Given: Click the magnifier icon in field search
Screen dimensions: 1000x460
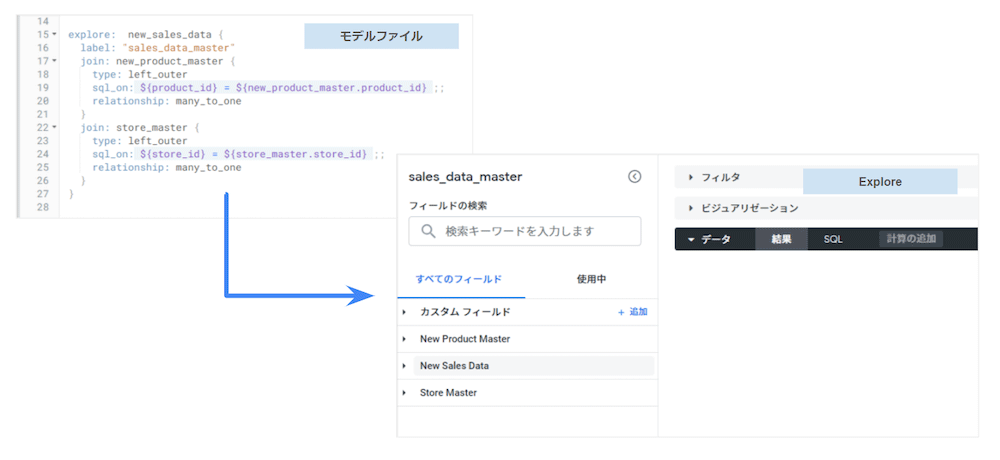Looking at the screenshot, I should coord(429,231).
